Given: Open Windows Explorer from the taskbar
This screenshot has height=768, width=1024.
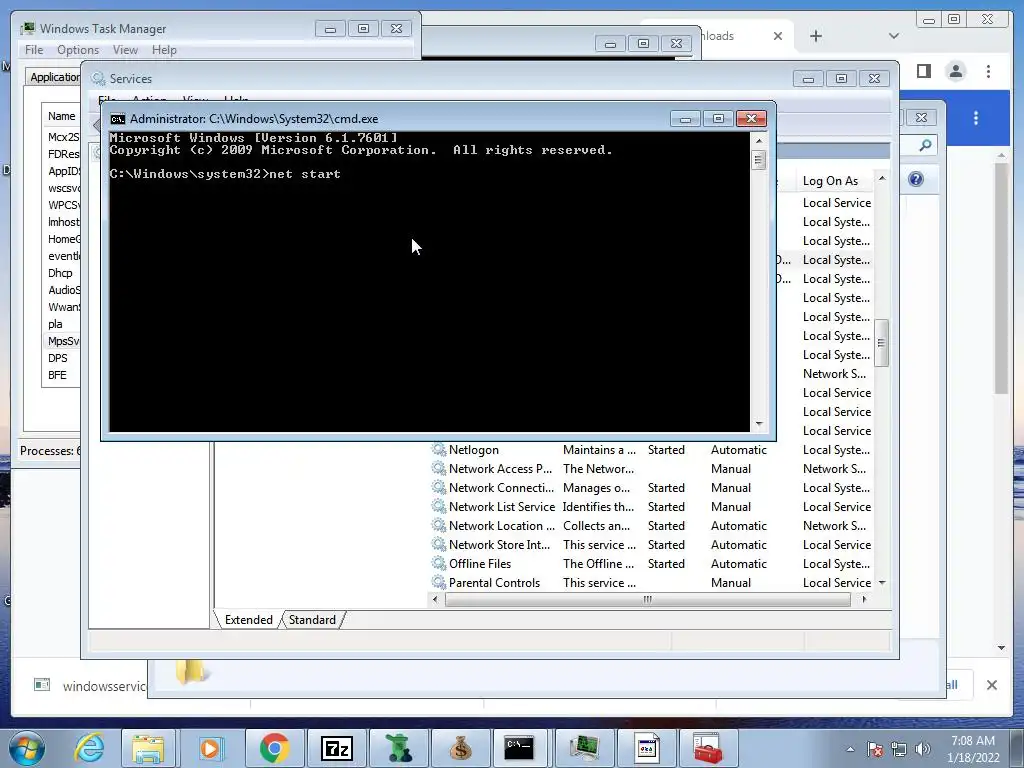Looking at the screenshot, I should (149, 748).
